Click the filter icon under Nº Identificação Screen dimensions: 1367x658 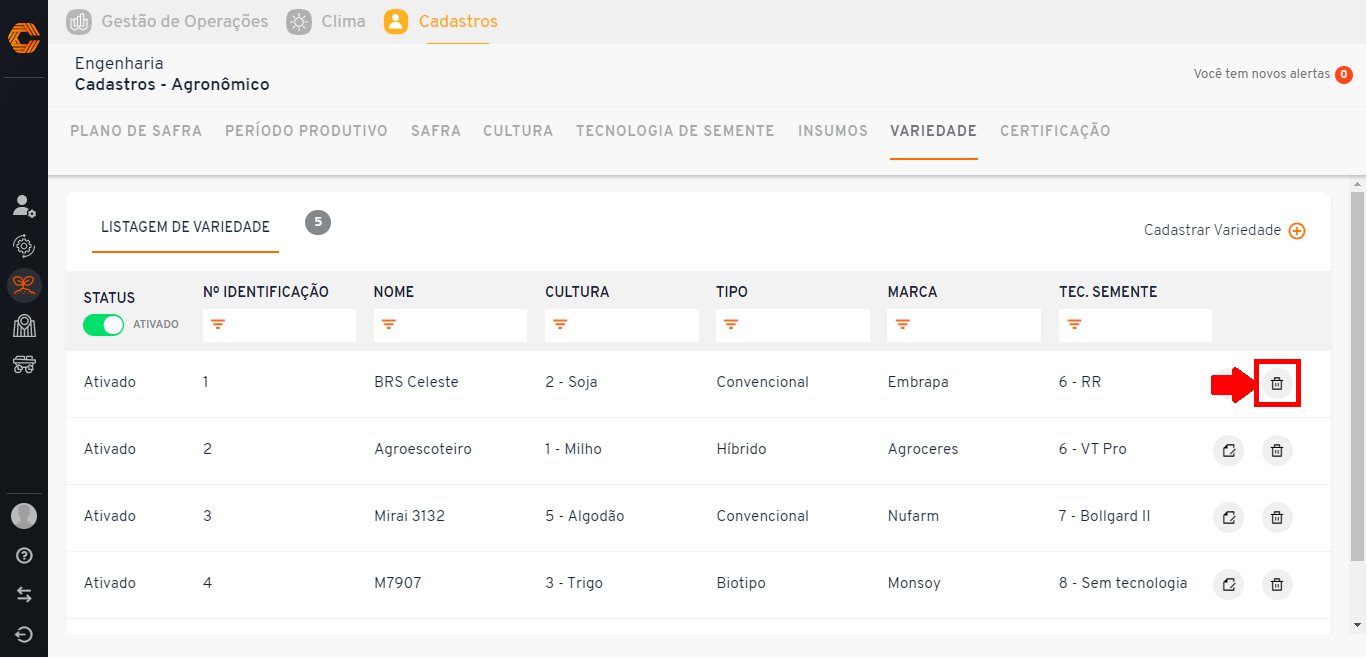(x=217, y=325)
